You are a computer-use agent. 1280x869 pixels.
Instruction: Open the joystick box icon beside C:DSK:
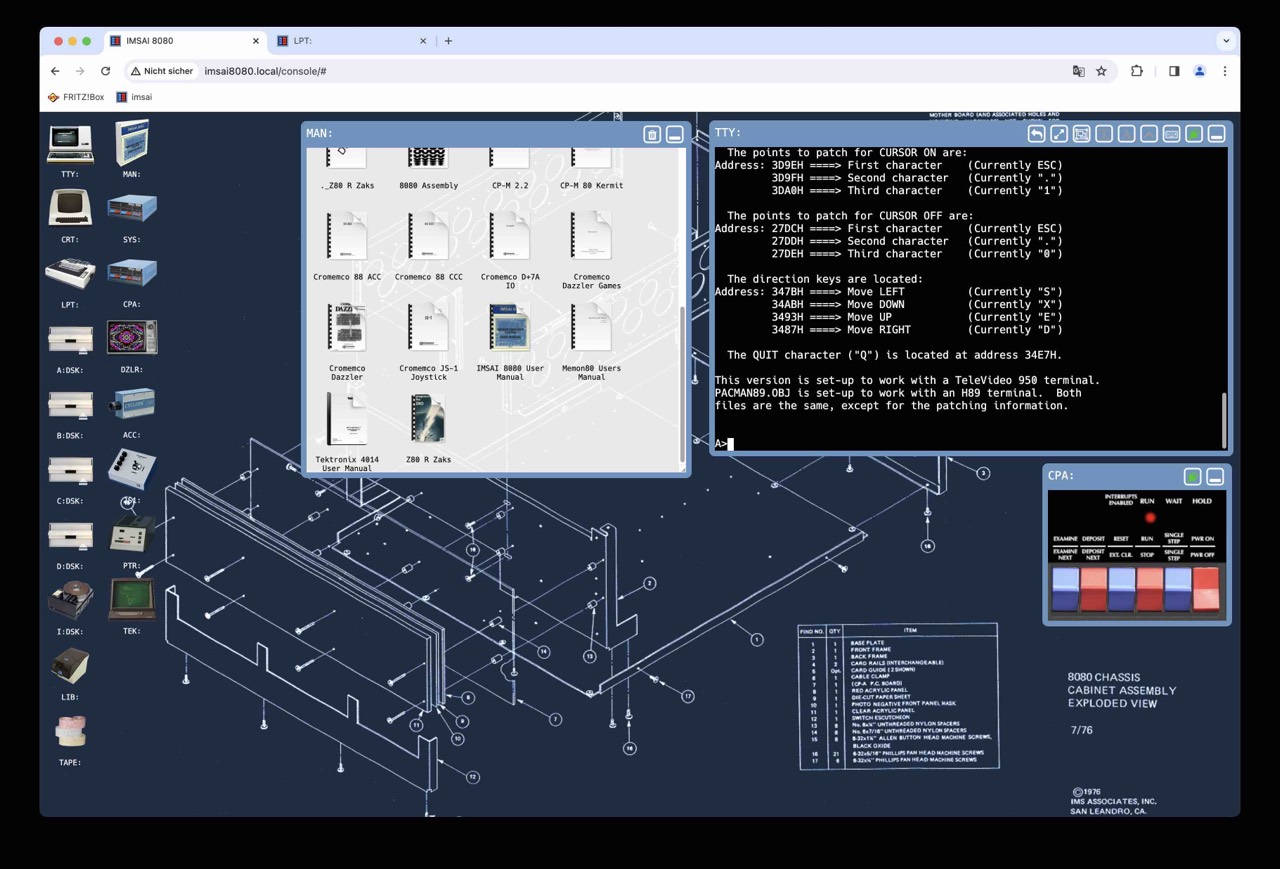coord(132,469)
